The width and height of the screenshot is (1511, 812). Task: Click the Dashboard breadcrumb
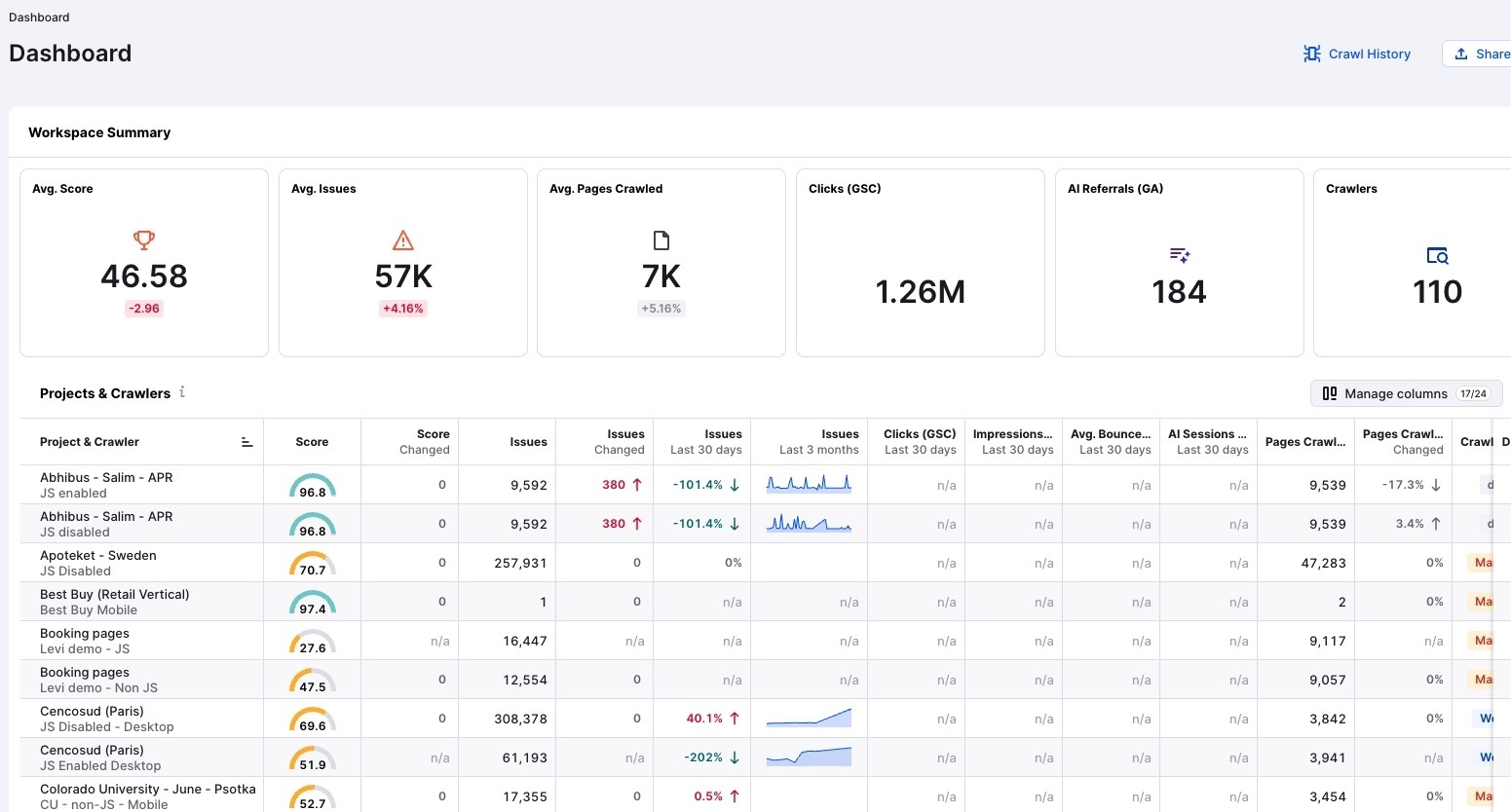pos(39,18)
